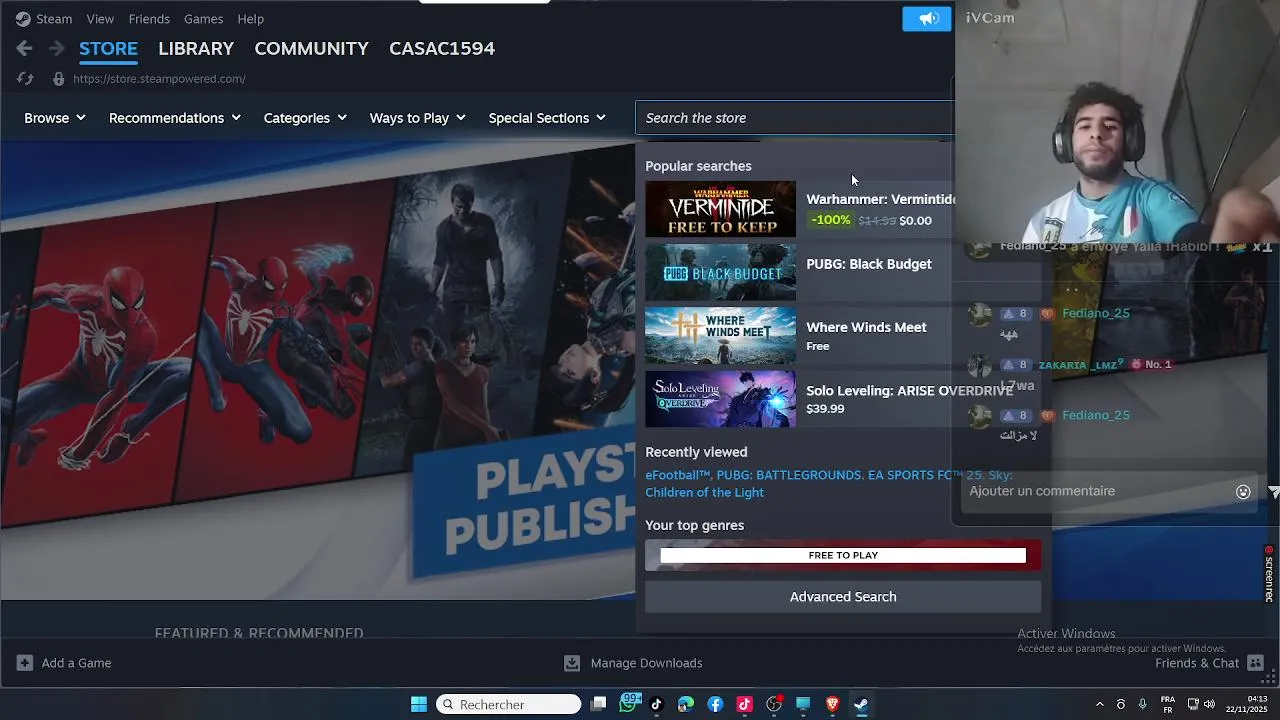Click the Advanced Search button
Screen dimensions: 1280x720
click(843, 597)
